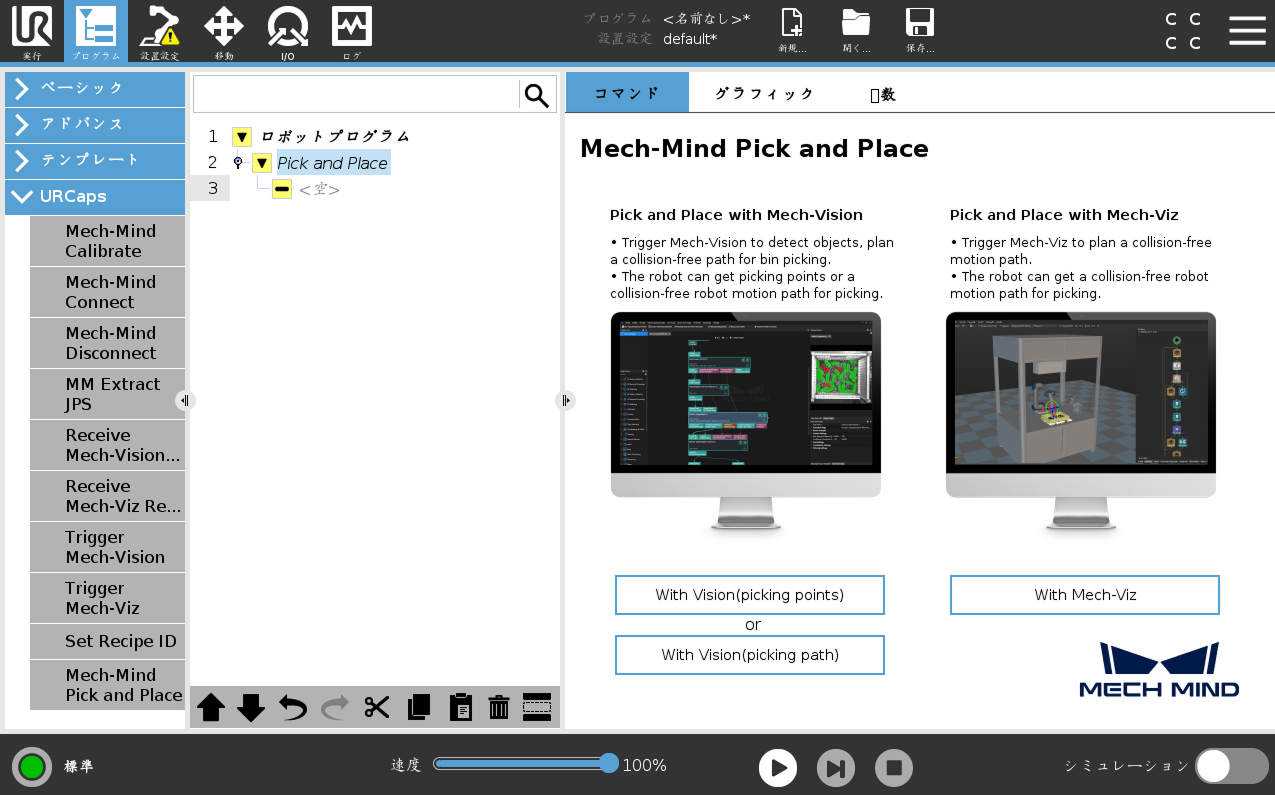Move selected node down with arrow
Screen dimensions: 1275x795
(251, 708)
